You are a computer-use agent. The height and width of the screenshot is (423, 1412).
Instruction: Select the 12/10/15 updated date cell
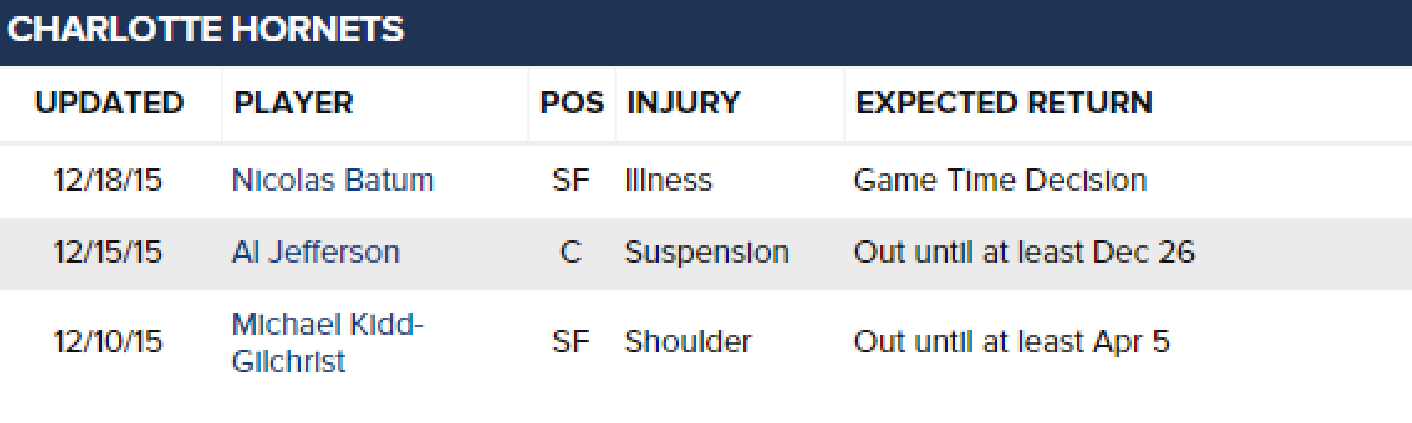[107, 342]
